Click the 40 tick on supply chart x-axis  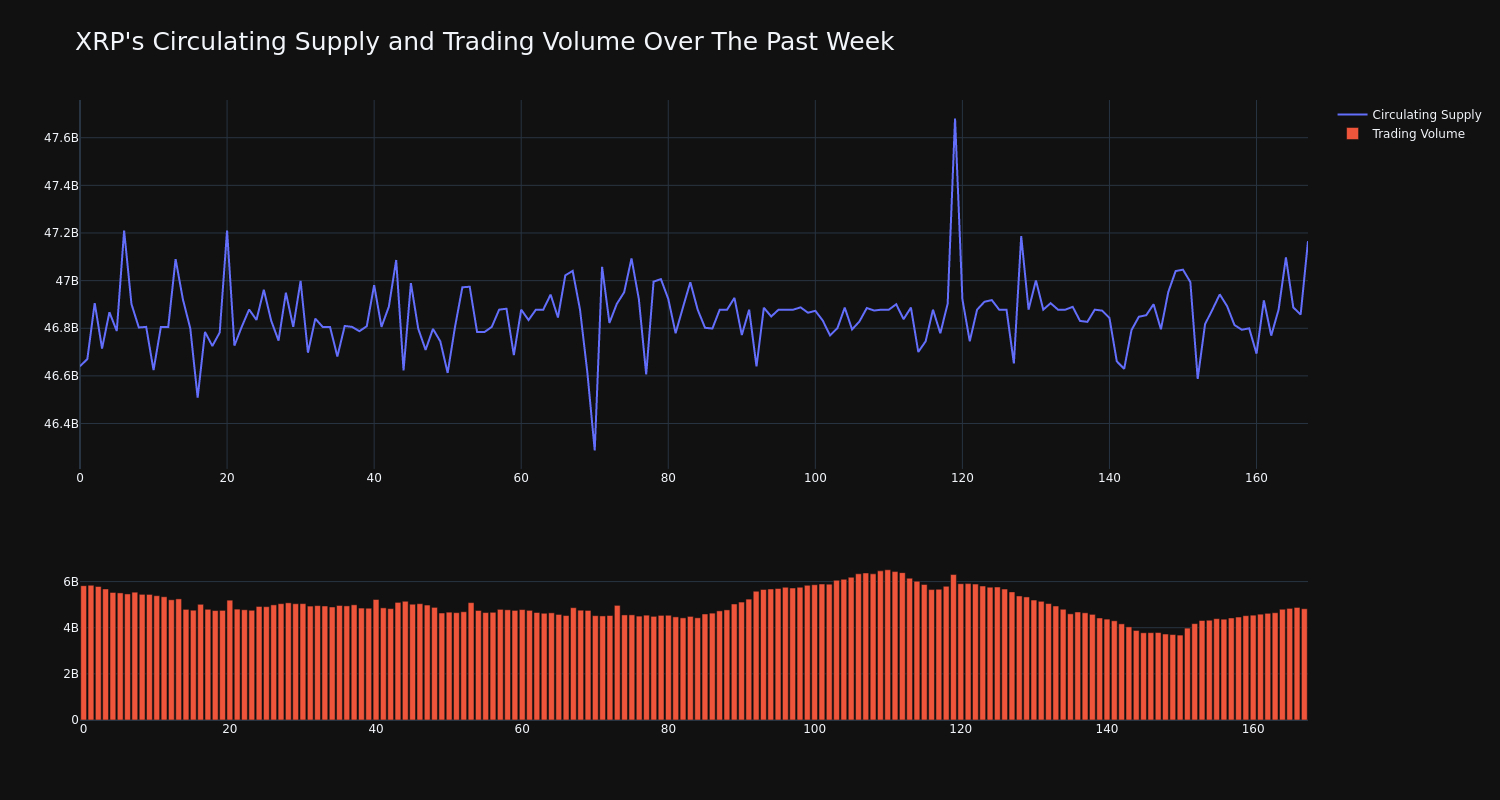pyautogui.click(x=374, y=478)
